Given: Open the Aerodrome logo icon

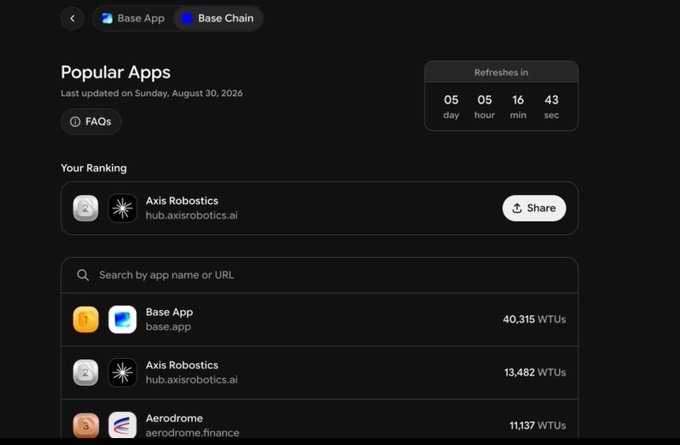Looking at the screenshot, I should click(x=122, y=425).
